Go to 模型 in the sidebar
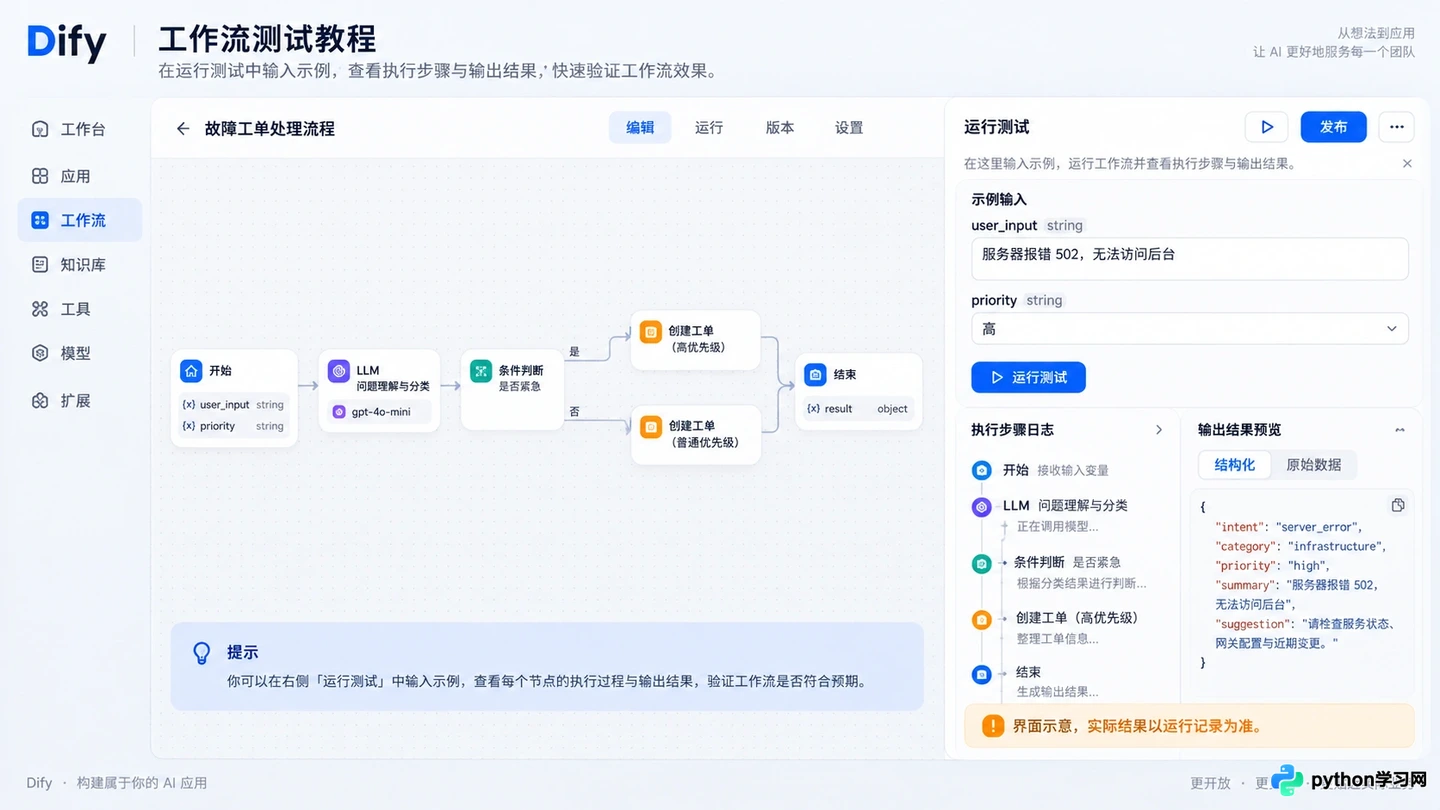The image size is (1440, 810). click(x=80, y=353)
